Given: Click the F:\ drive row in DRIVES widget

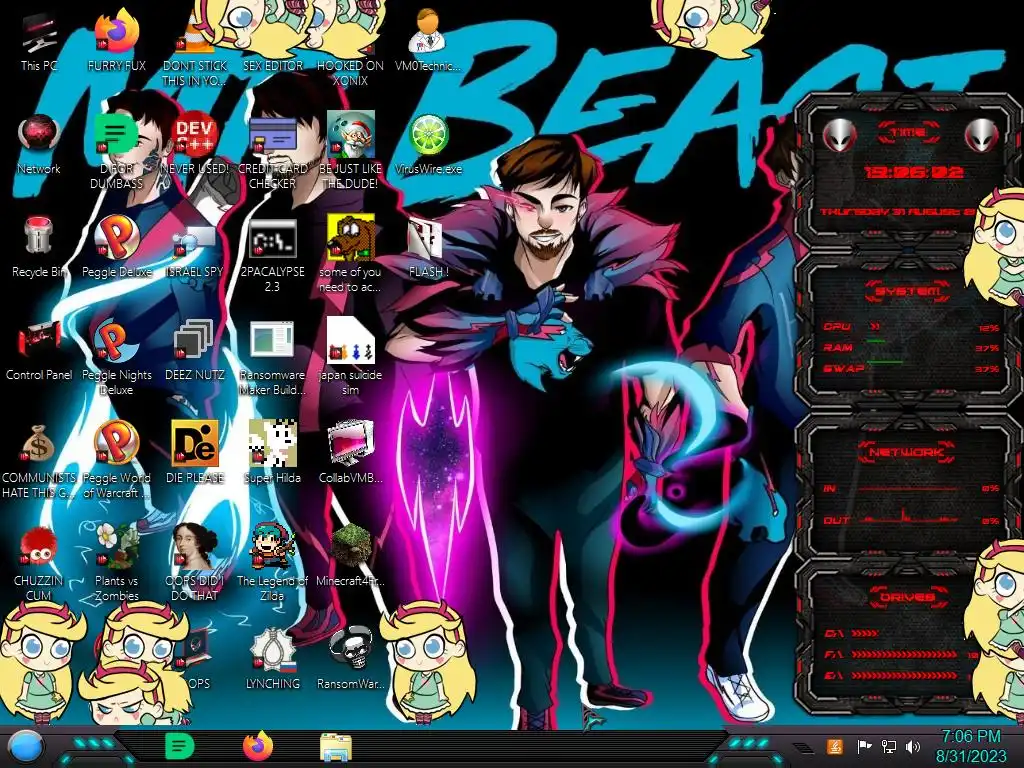Looking at the screenshot, I should [901, 654].
